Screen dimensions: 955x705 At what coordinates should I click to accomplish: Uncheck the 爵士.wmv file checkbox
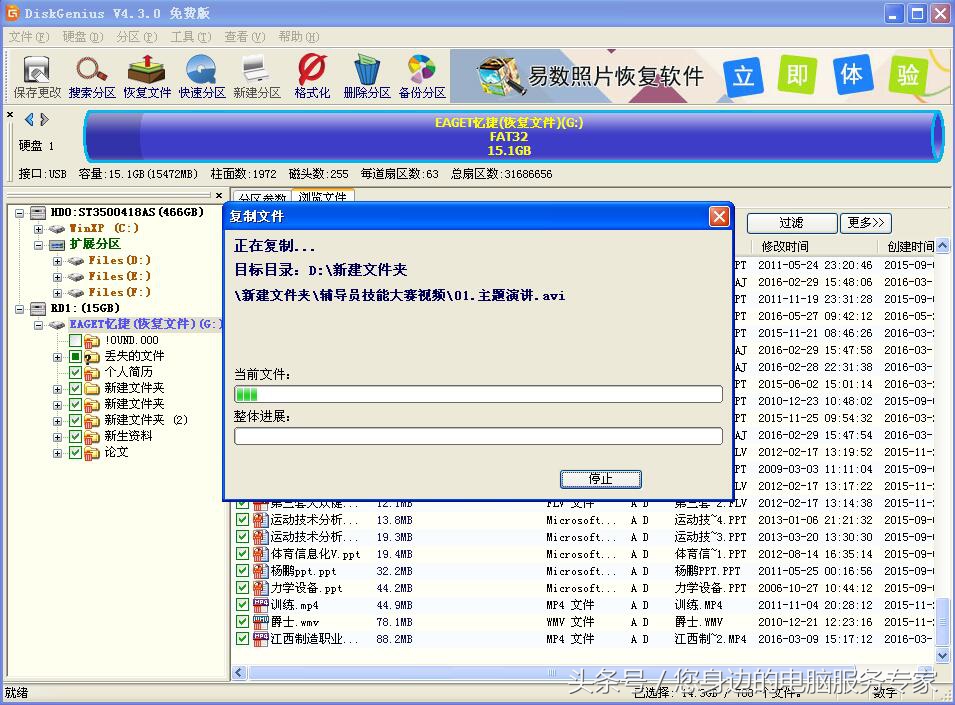click(242, 622)
